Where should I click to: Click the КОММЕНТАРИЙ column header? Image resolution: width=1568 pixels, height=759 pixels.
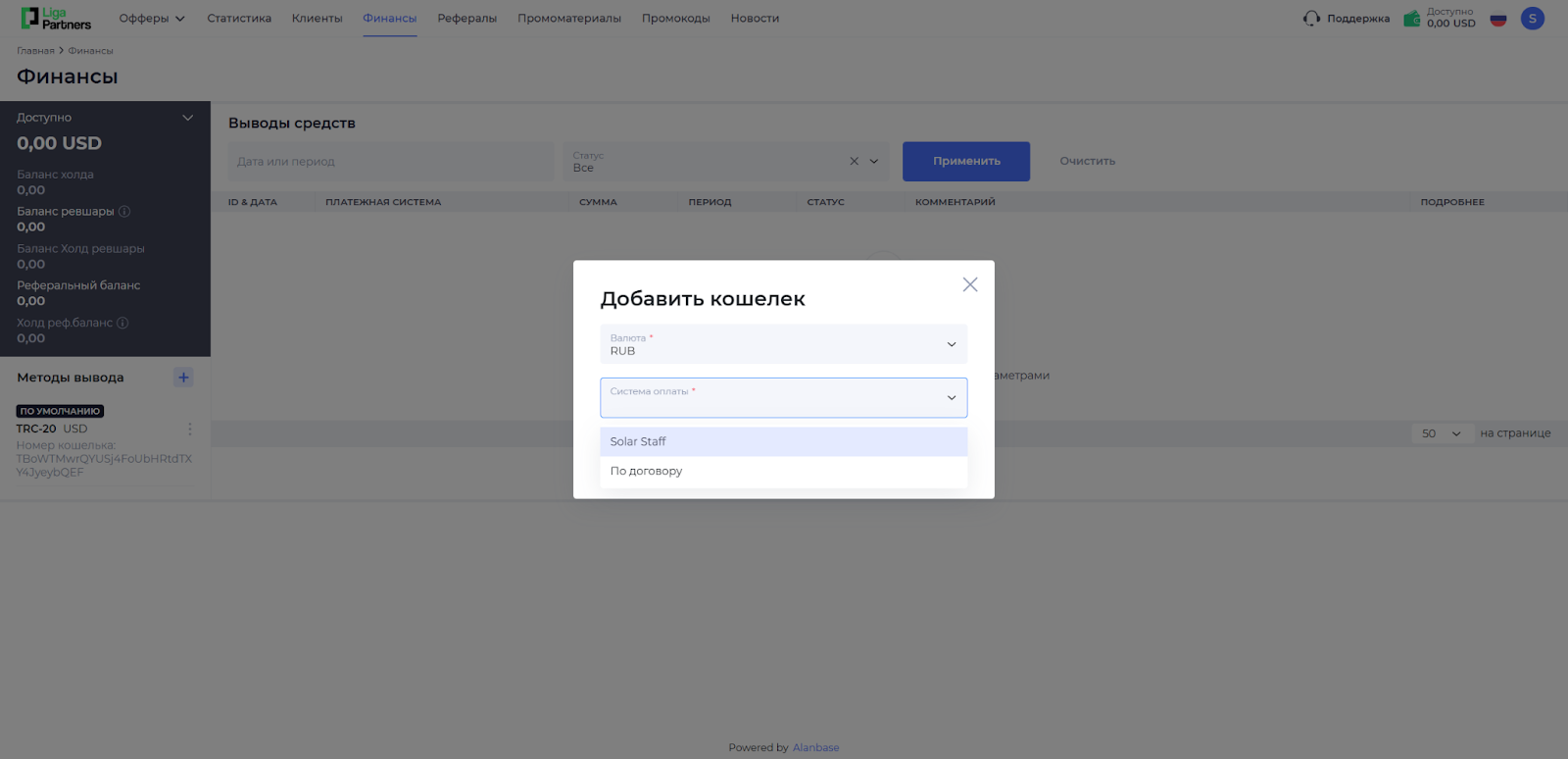tap(955, 202)
